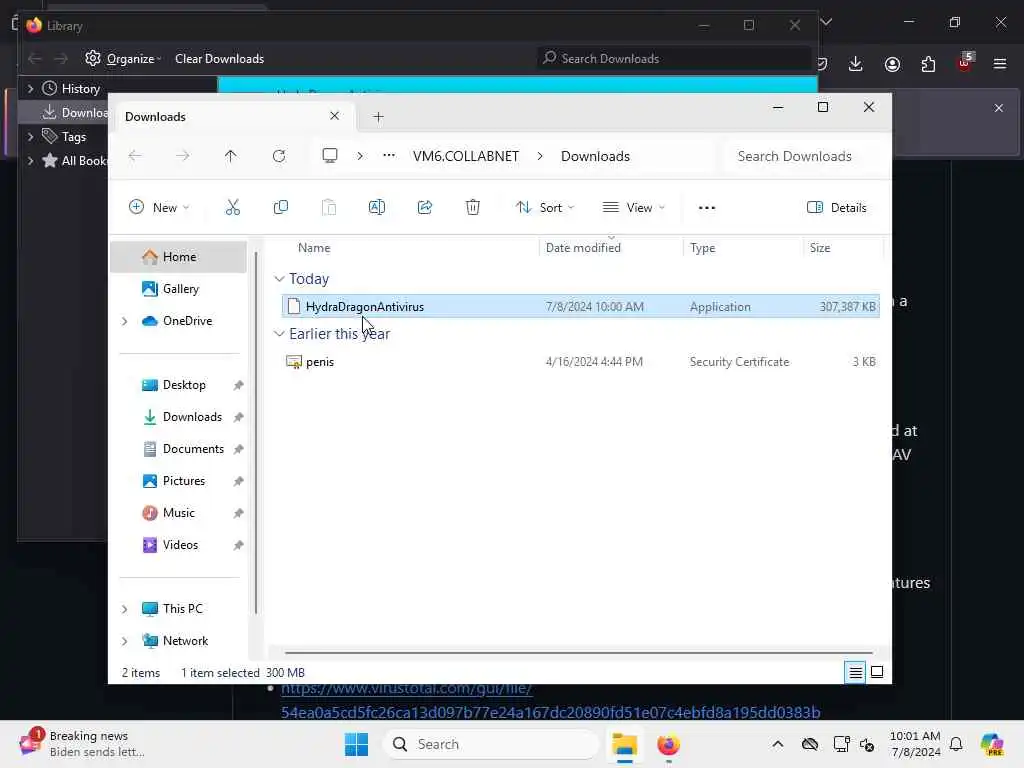Open Firefox account icon in browser toolbar
This screenshot has height=768, width=1024.
892,64
